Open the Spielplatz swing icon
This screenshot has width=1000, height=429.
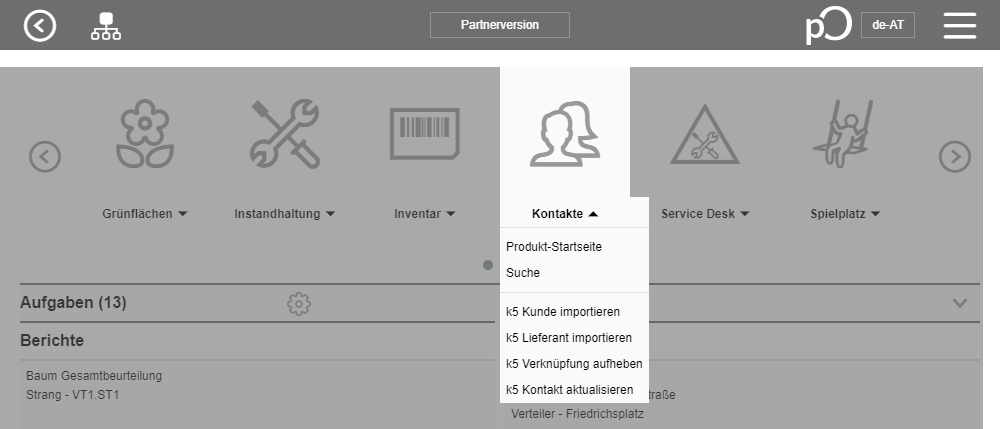[844, 134]
